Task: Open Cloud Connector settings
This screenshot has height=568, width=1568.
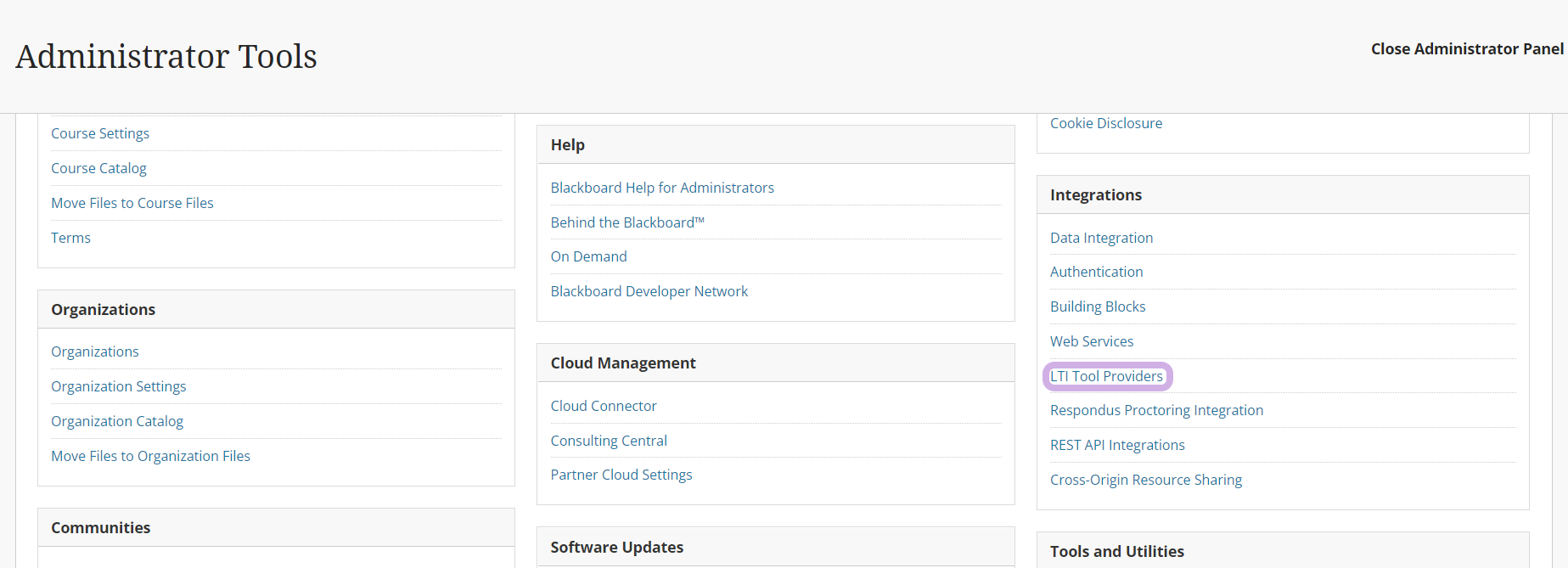Action: (603, 406)
